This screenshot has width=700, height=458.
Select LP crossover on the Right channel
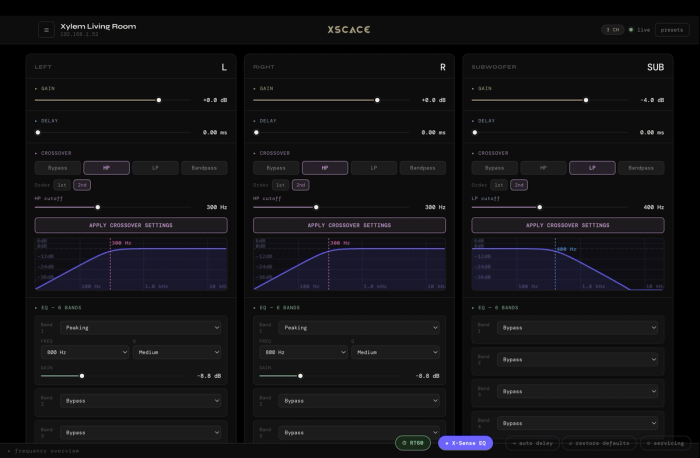pyautogui.click(x=374, y=168)
